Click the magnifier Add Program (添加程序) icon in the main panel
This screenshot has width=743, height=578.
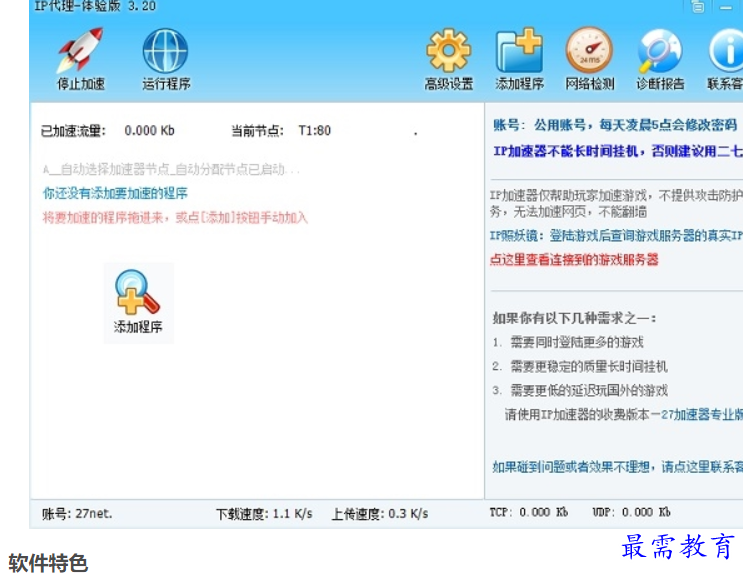click(x=138, y=302)
